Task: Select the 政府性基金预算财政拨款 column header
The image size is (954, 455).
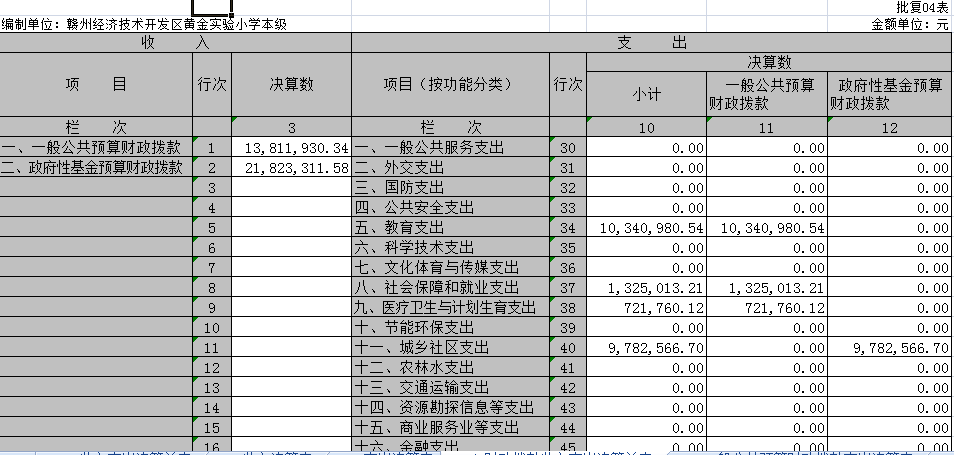Action: click(x=890, y=94)
